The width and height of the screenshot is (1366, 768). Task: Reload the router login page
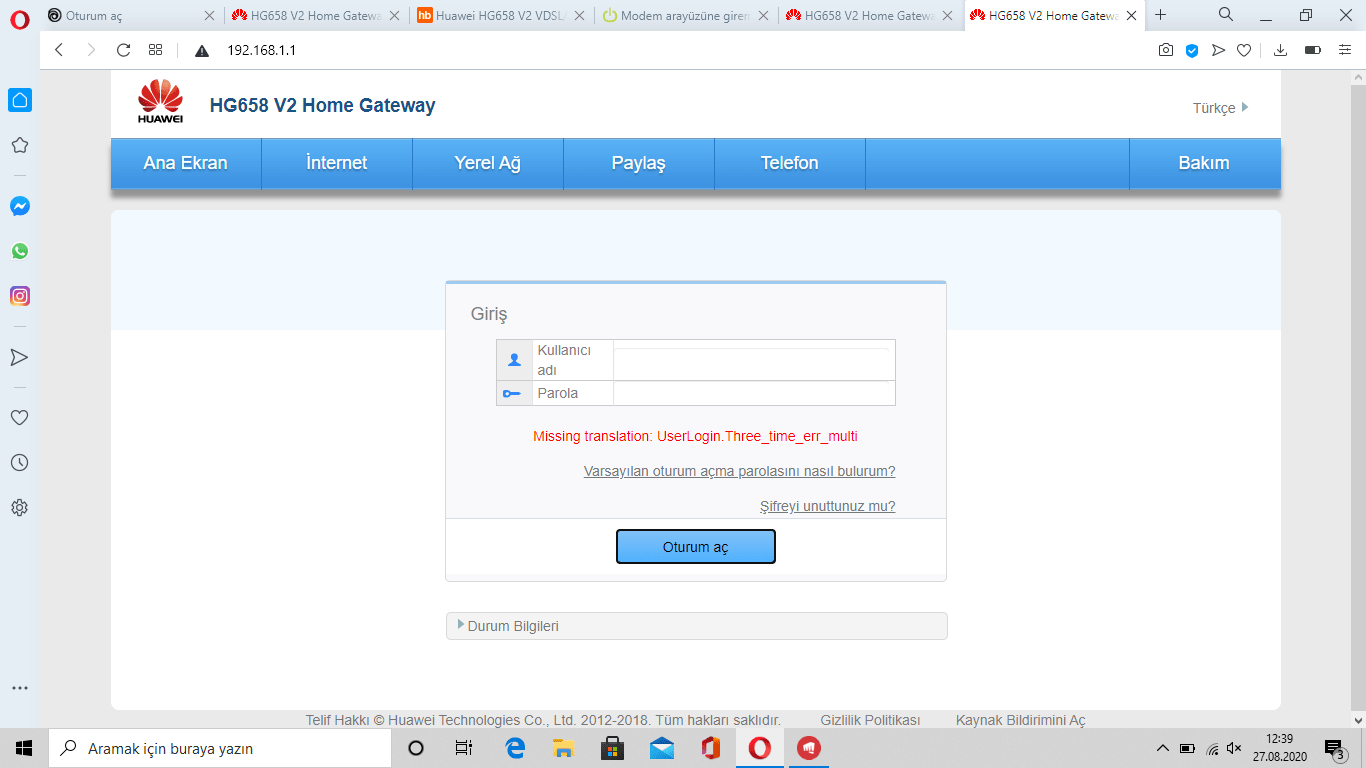tap(124, 50)
